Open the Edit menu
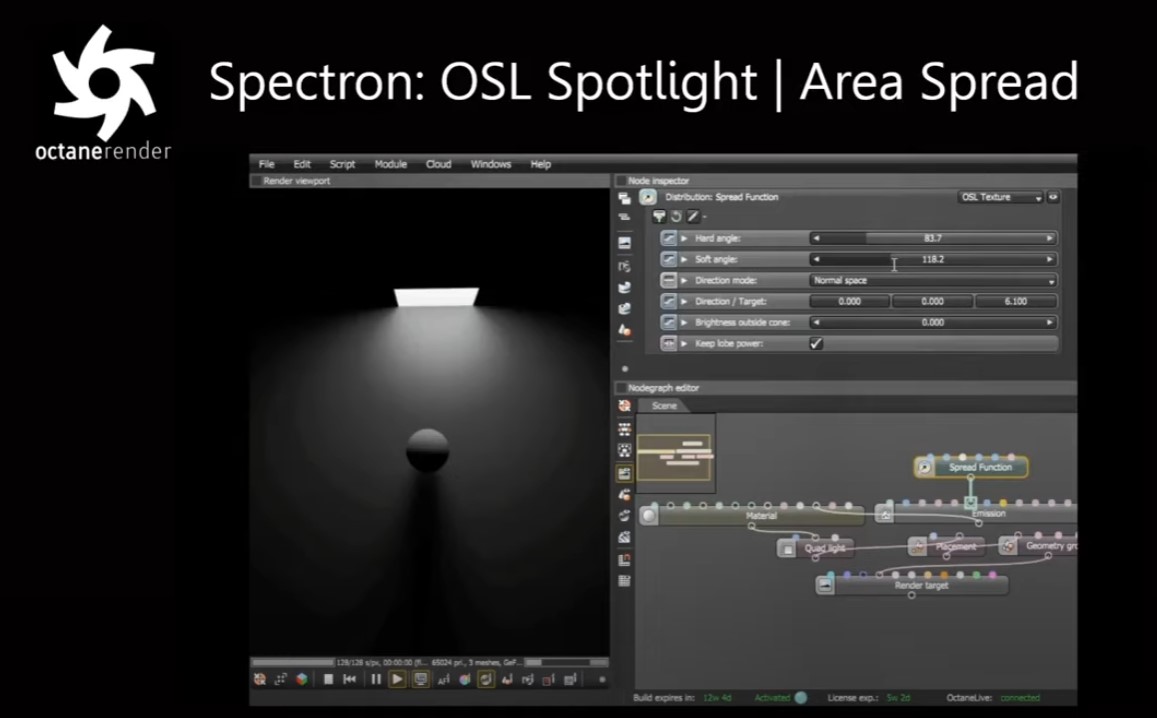 302,164
